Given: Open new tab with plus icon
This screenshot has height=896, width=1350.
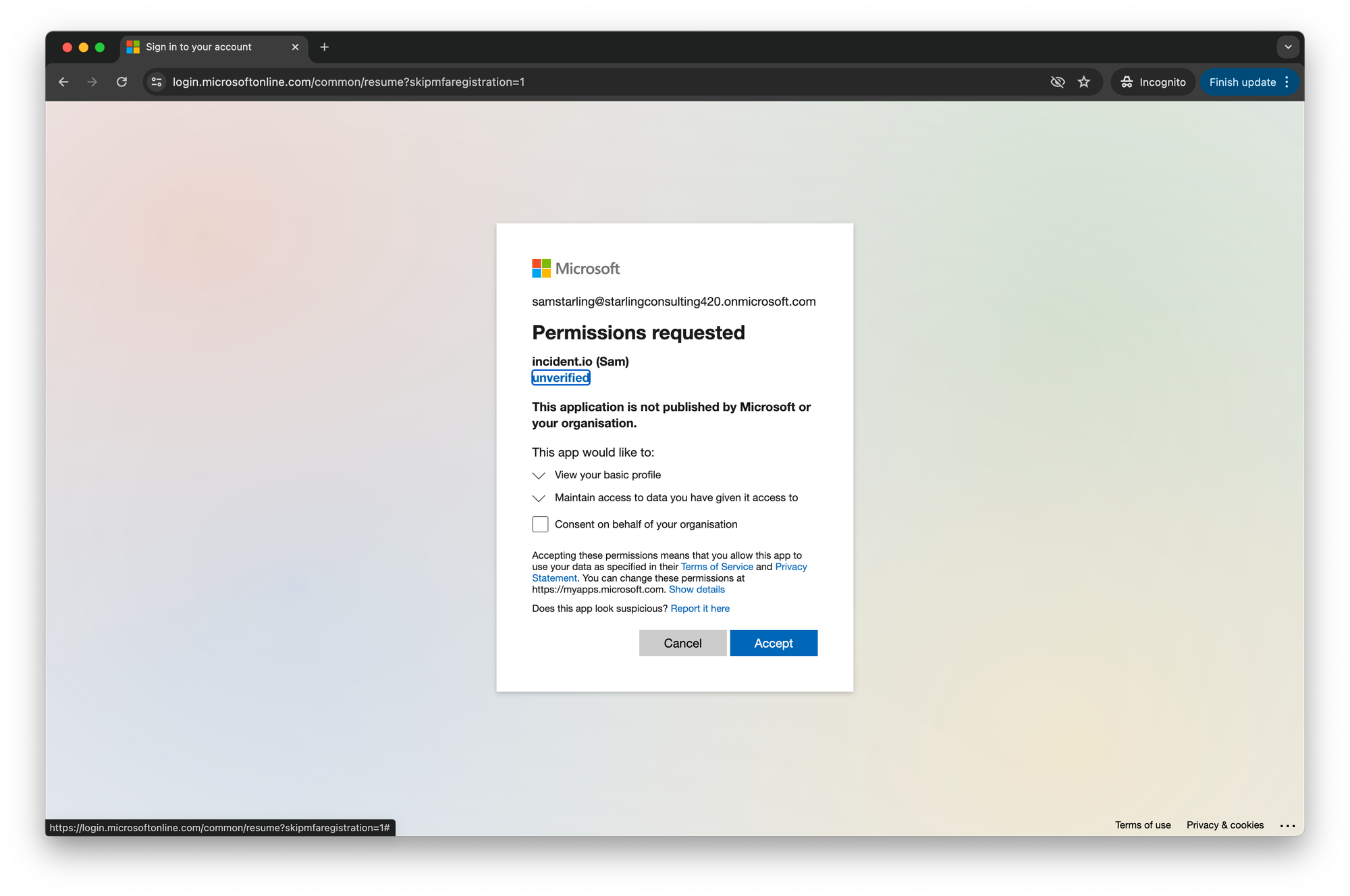Looking at the screenshot, I should (x=325, y=47).
